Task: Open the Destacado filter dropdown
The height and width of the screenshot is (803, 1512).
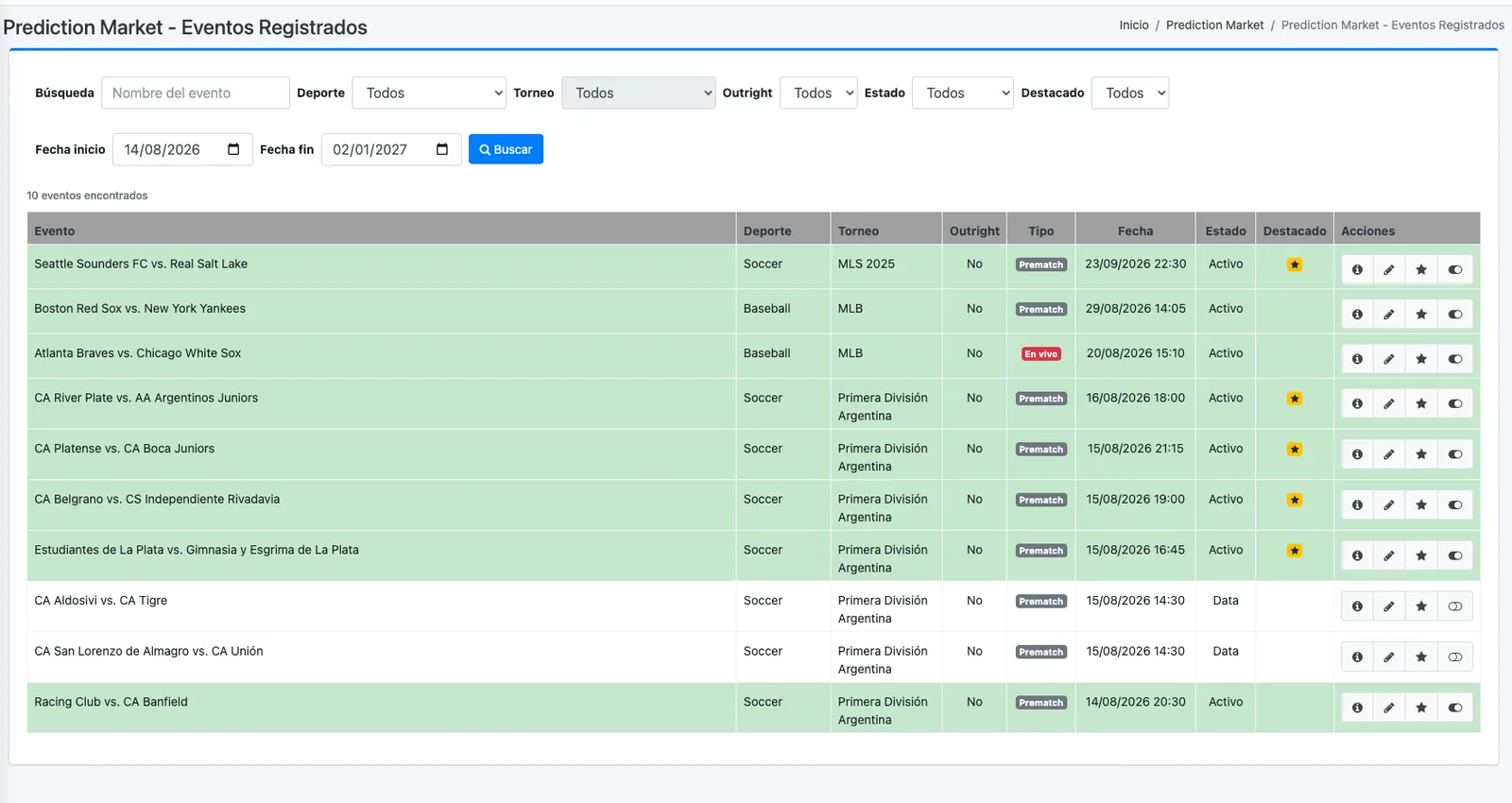Action: (x=1130, y=93)
